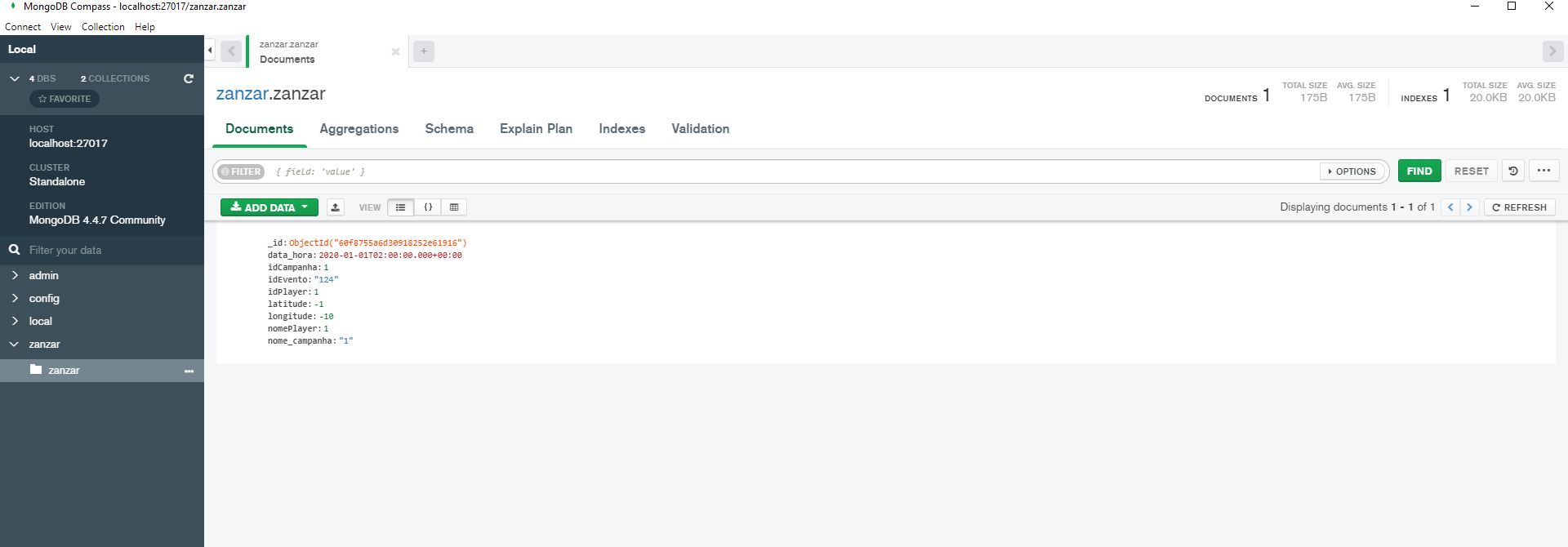
Task: Go to the next tab using the right arrow
Action: [1552, 51]
